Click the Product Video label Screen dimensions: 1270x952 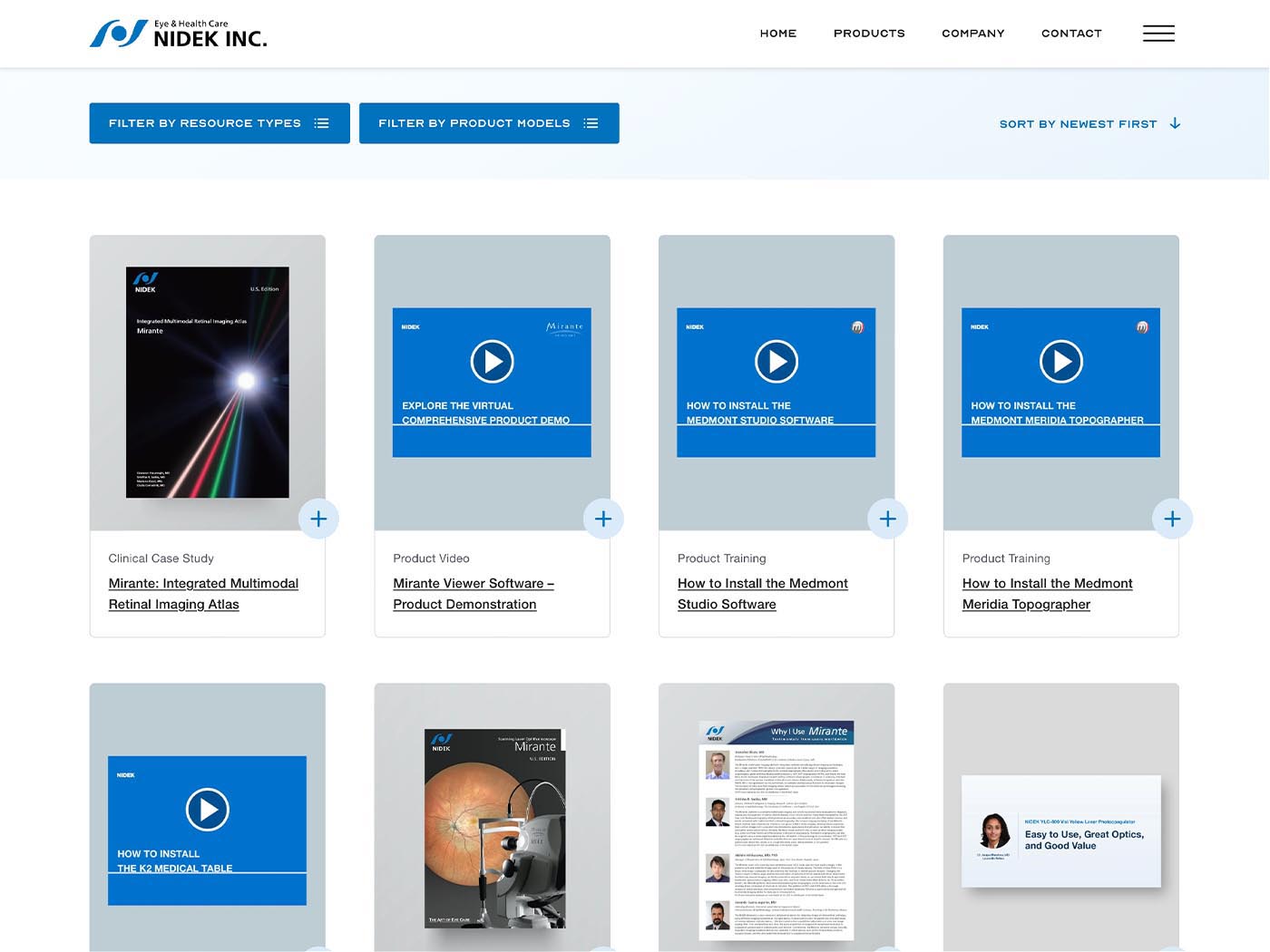431,559
